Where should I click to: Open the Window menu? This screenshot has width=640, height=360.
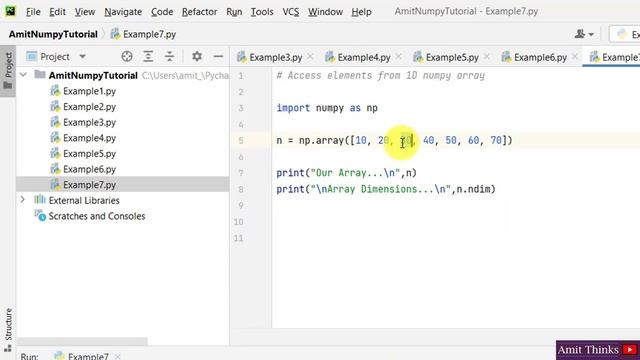point(325,12)
